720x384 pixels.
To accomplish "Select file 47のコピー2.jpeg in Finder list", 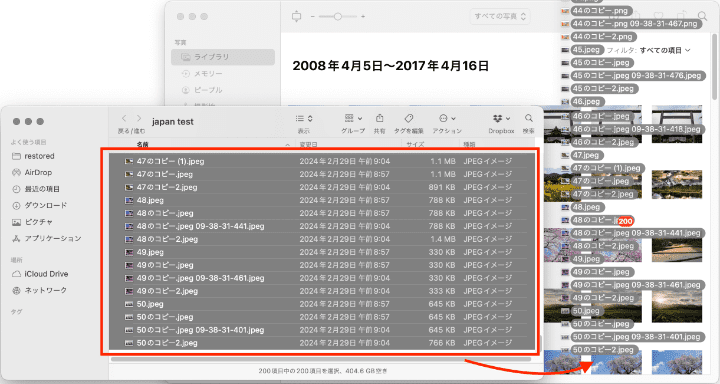I will pyautogui.click(x=322, y=187).
